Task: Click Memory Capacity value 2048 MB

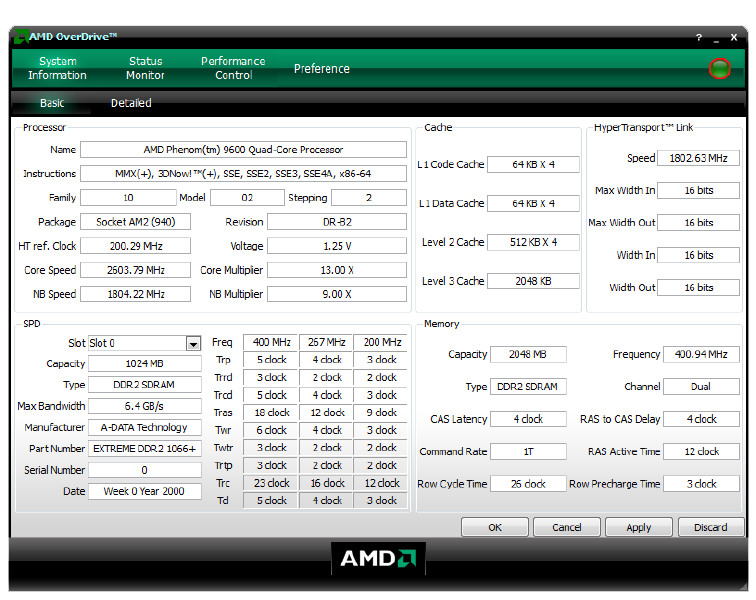Action: 528,355
